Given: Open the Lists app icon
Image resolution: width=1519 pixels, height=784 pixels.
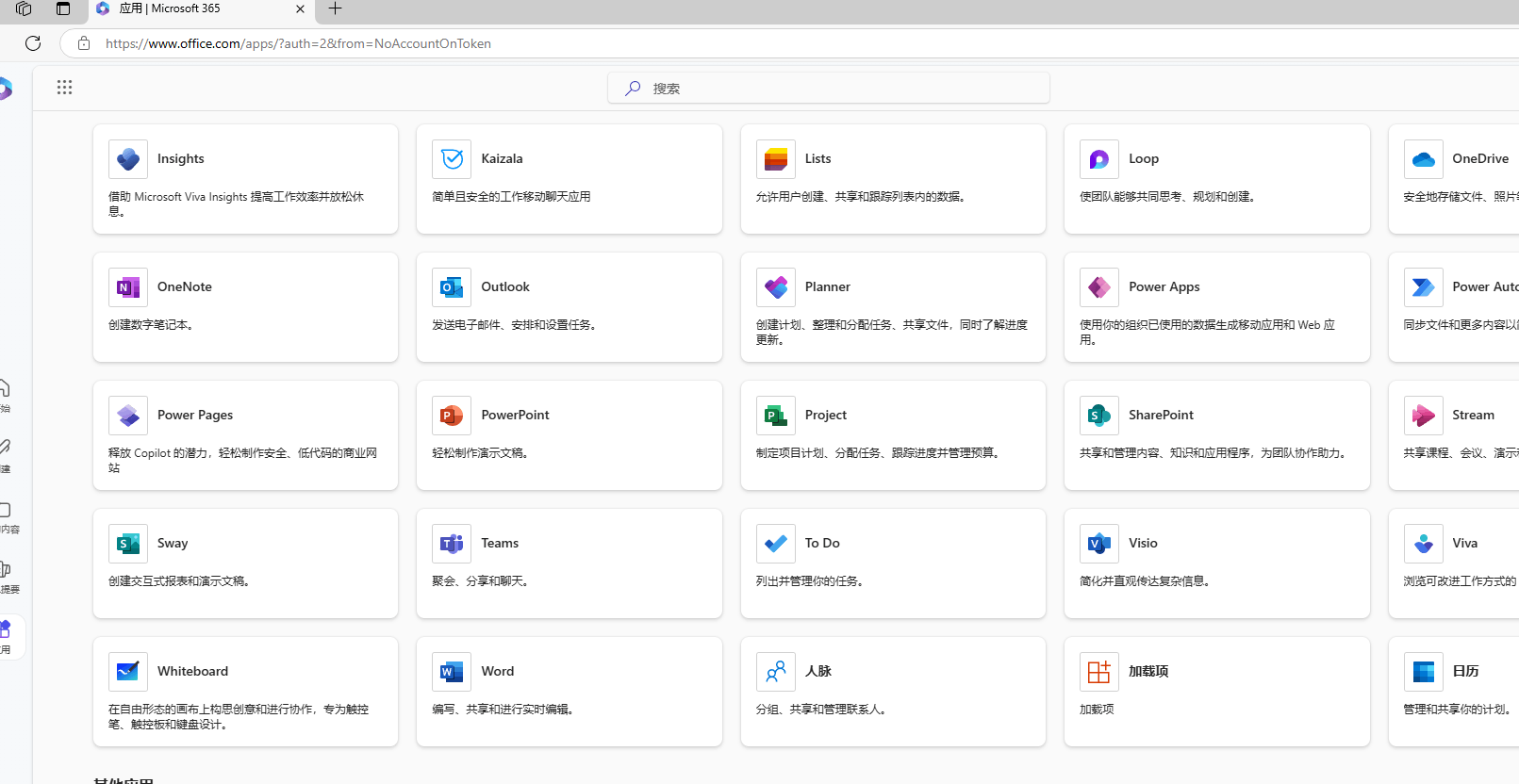Looking at the screenshot, I should pyautogui.click(x=776, y=159).
